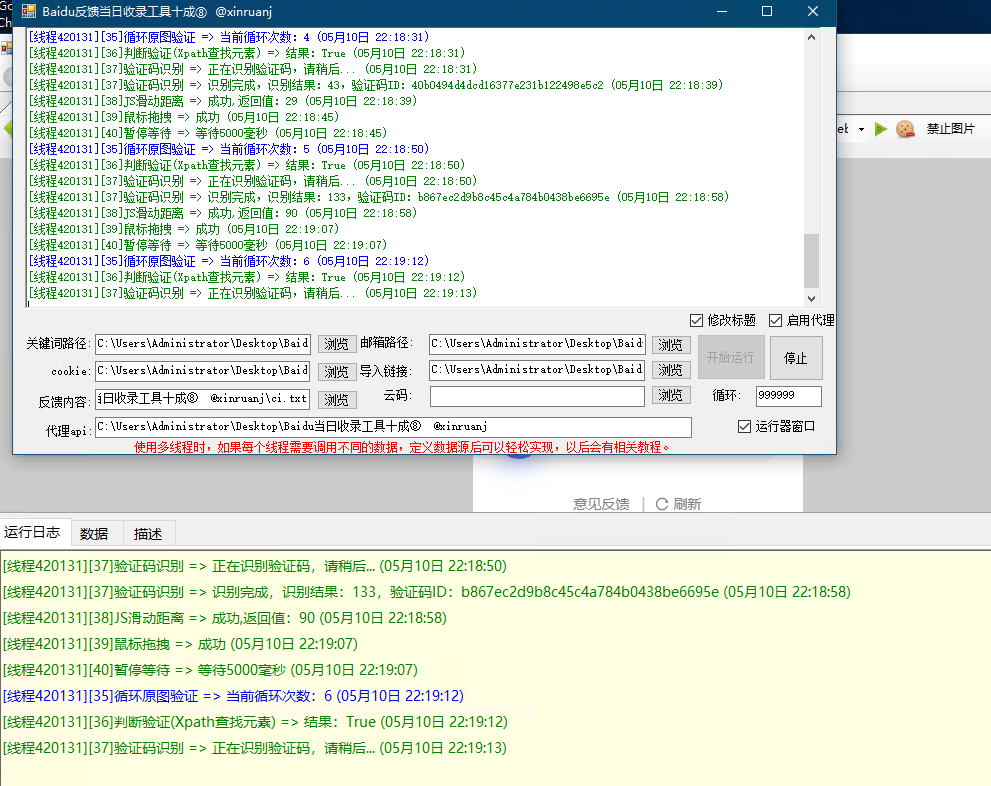Click the 判断验证 log line timed 22:18:50
This screenshot has height=786, width=991.
point(246,166)
